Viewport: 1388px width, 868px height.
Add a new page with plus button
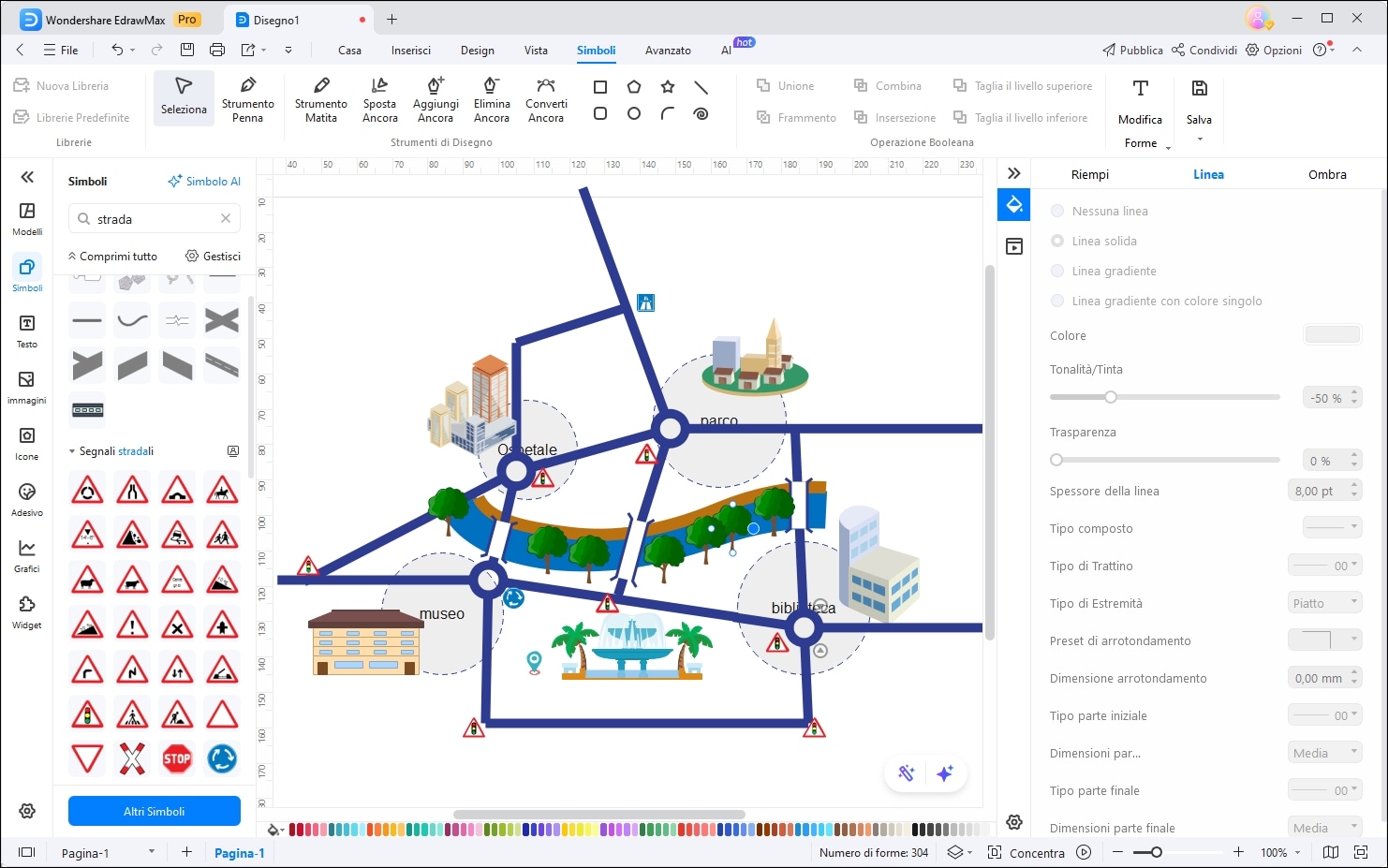[186, 851]
